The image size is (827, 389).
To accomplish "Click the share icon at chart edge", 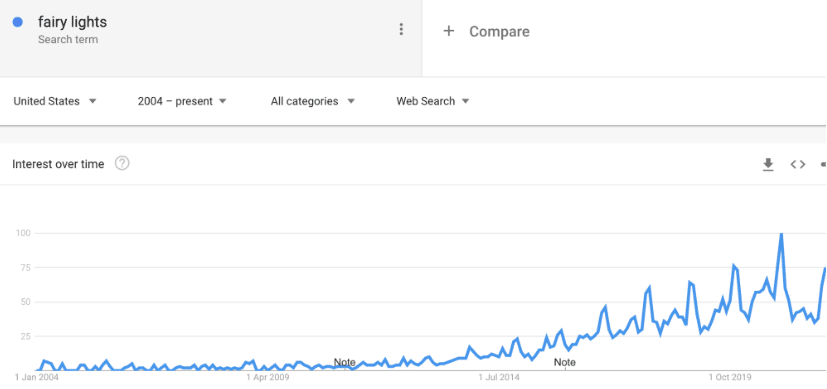I will (824, 164).
